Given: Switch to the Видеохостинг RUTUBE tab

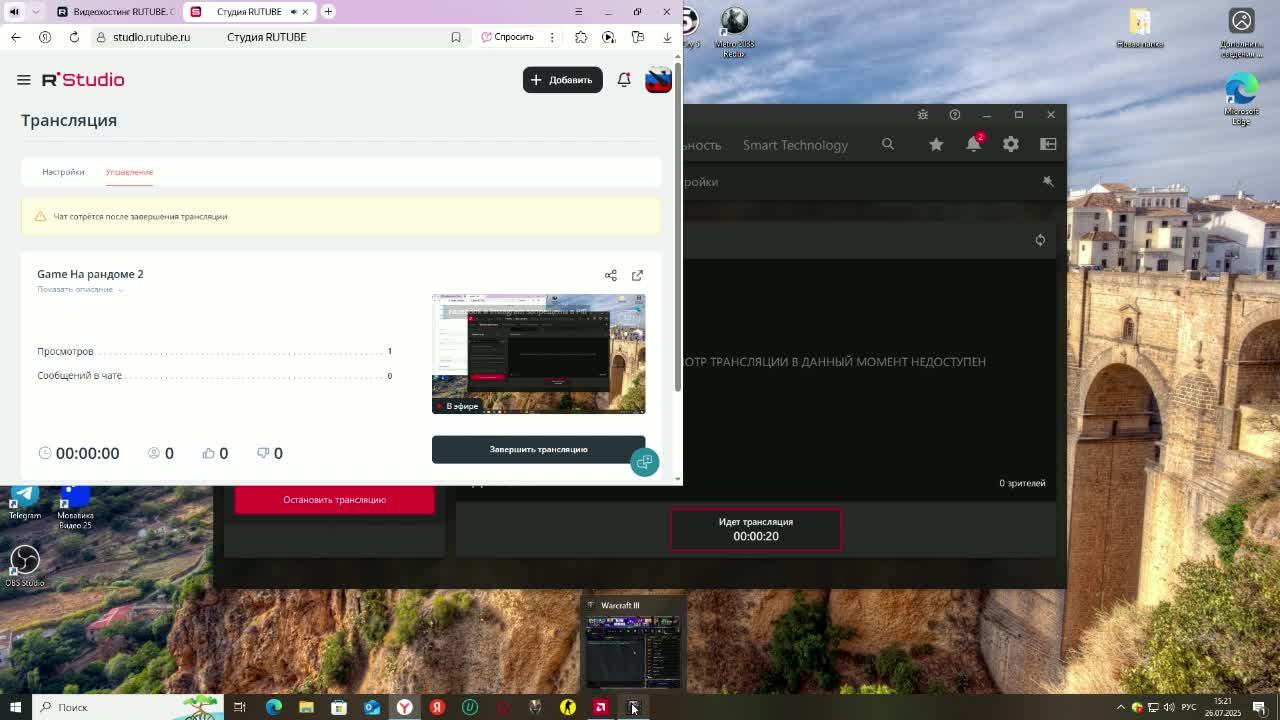Looking at the screenshot, I should coord(116,12).
